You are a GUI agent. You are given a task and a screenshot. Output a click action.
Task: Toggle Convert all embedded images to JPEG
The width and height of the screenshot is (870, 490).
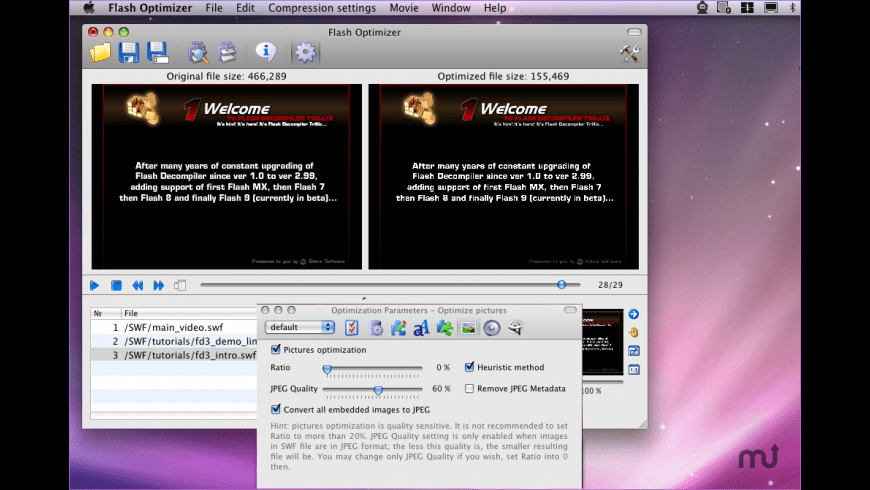coord(276,409)
